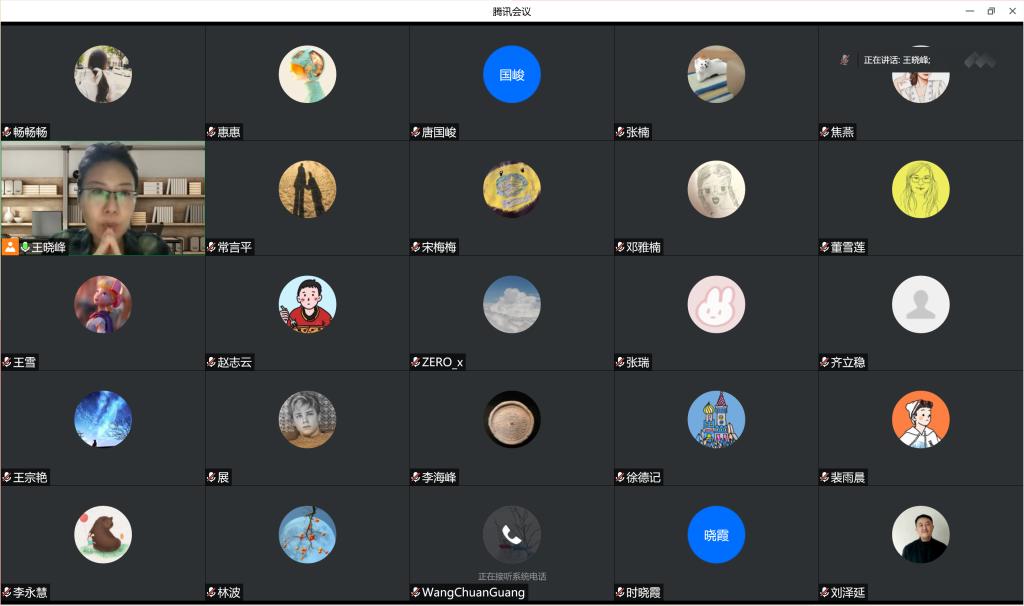Click the 正在讲话: 王晓峰 speaker banner
The width and height of the screenshot is (1024, 606).
pyautogui.click(x=897, y=60)
